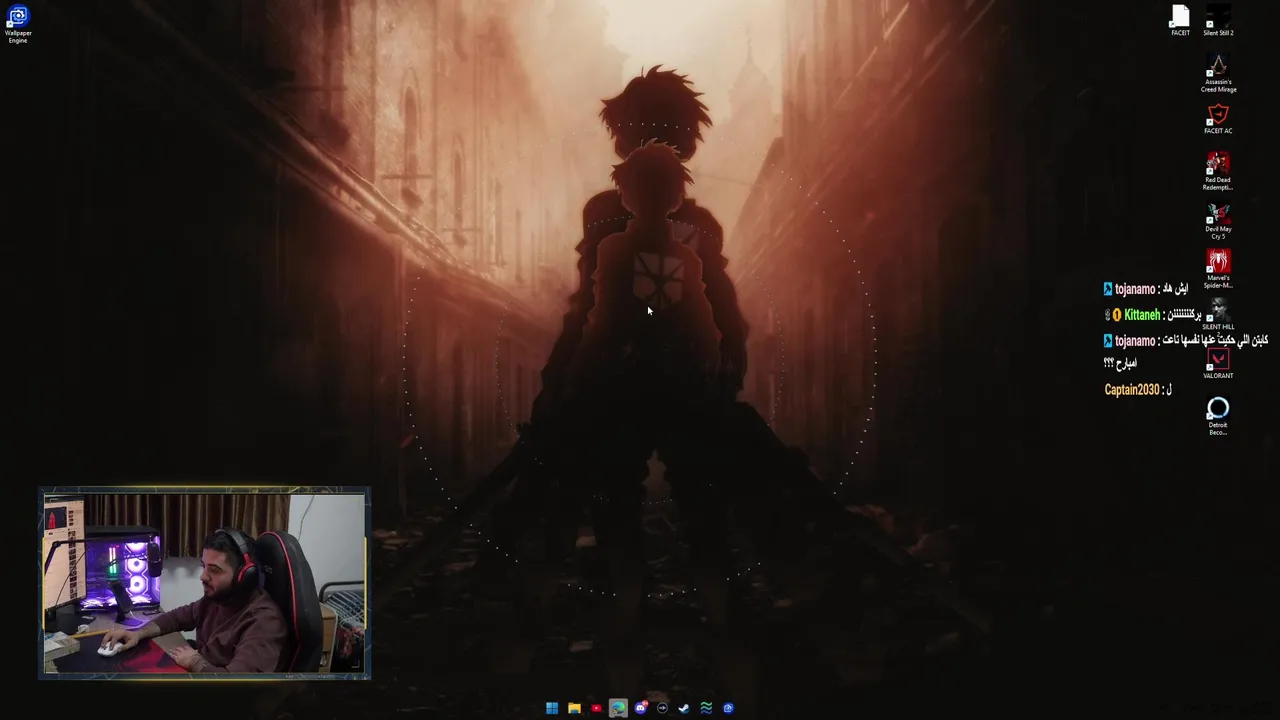
Task: Open the red YouTube taskbar icon
Action: pos(596,708)
